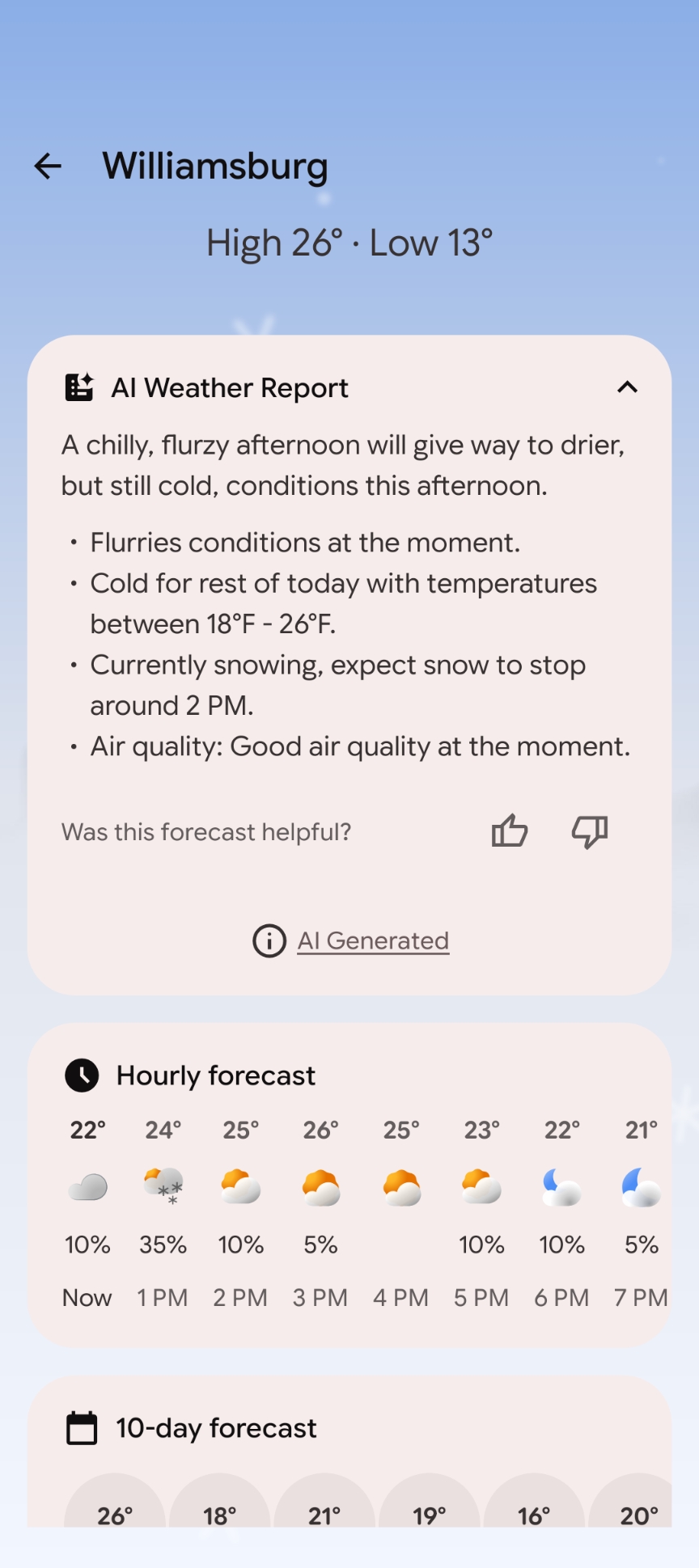
Task: Tap the partly cloudy night icon at 6 PM
Action: coord(561,1187)
